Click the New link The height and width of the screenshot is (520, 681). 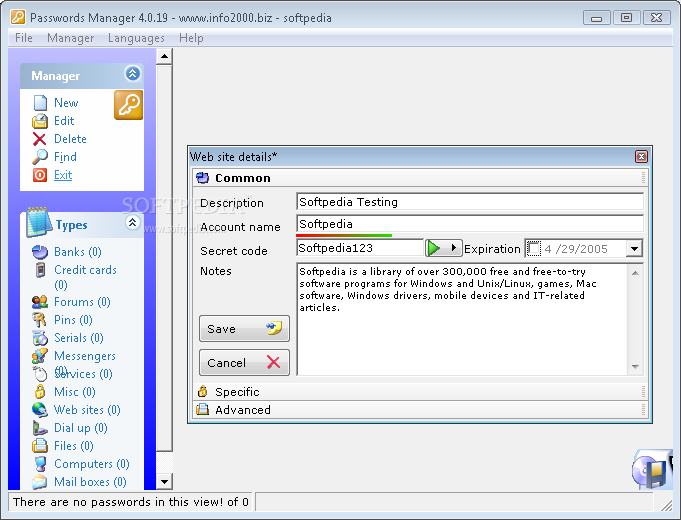coord(66,103)
